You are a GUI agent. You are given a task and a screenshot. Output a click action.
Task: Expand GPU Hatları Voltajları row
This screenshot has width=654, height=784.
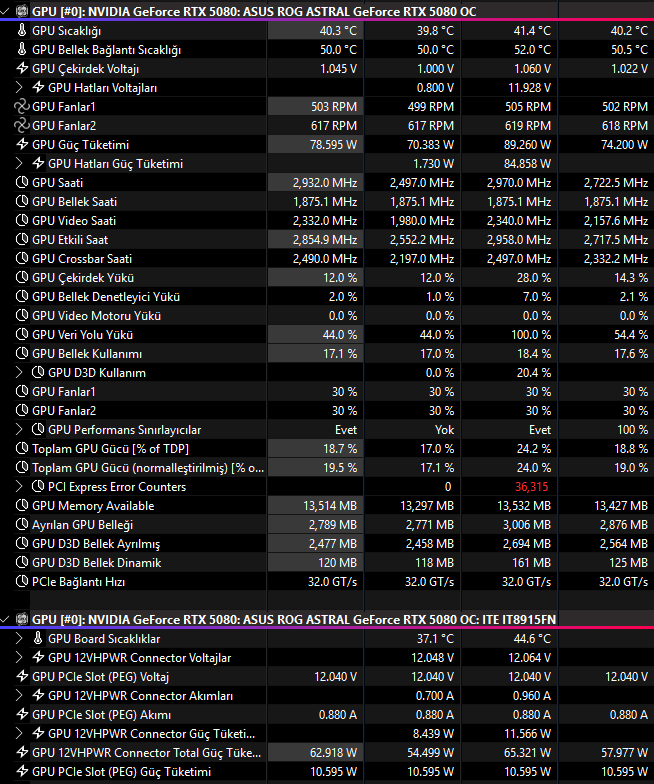tap(19, 88)
